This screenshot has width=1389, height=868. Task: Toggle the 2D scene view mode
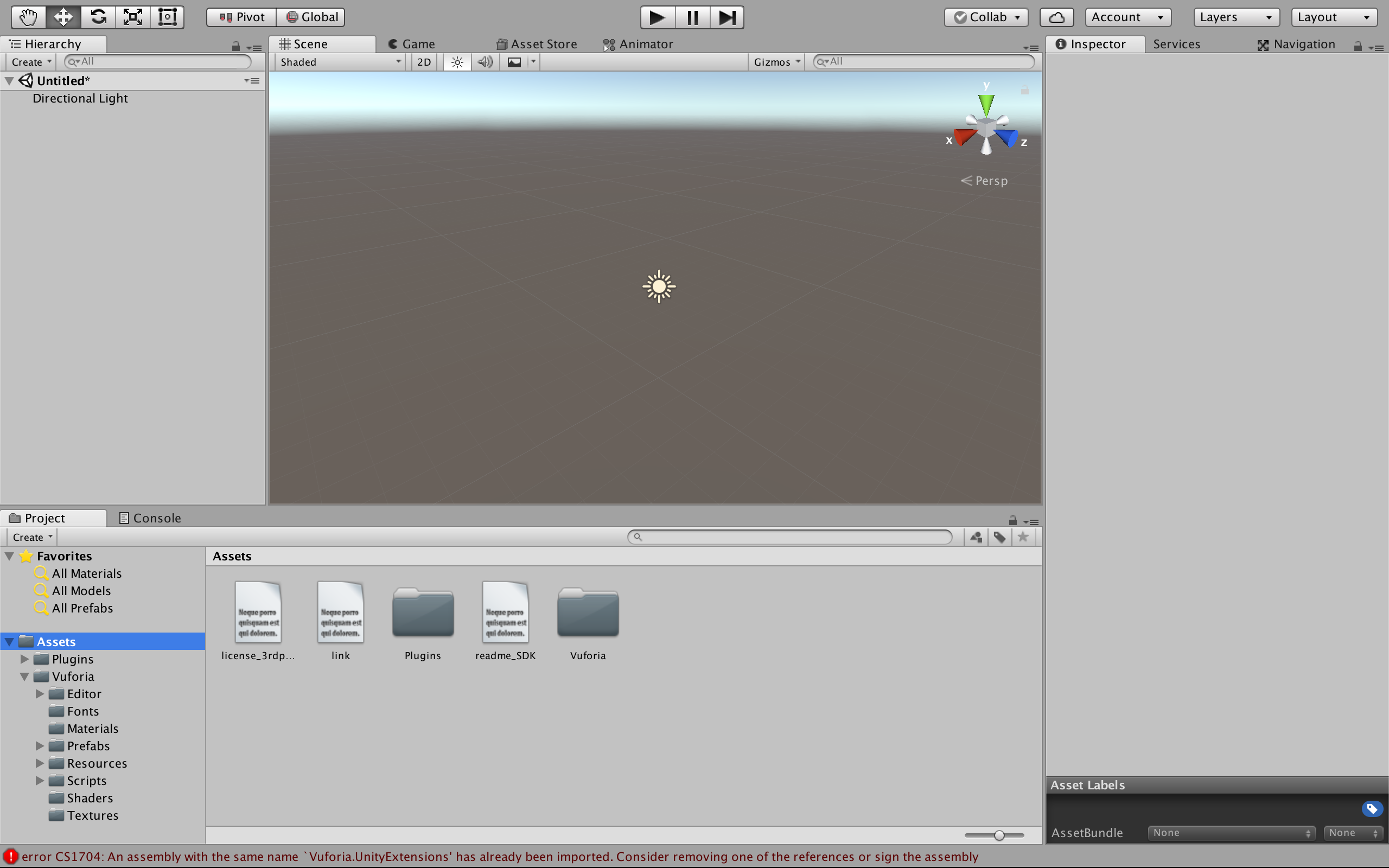(424, 62)
